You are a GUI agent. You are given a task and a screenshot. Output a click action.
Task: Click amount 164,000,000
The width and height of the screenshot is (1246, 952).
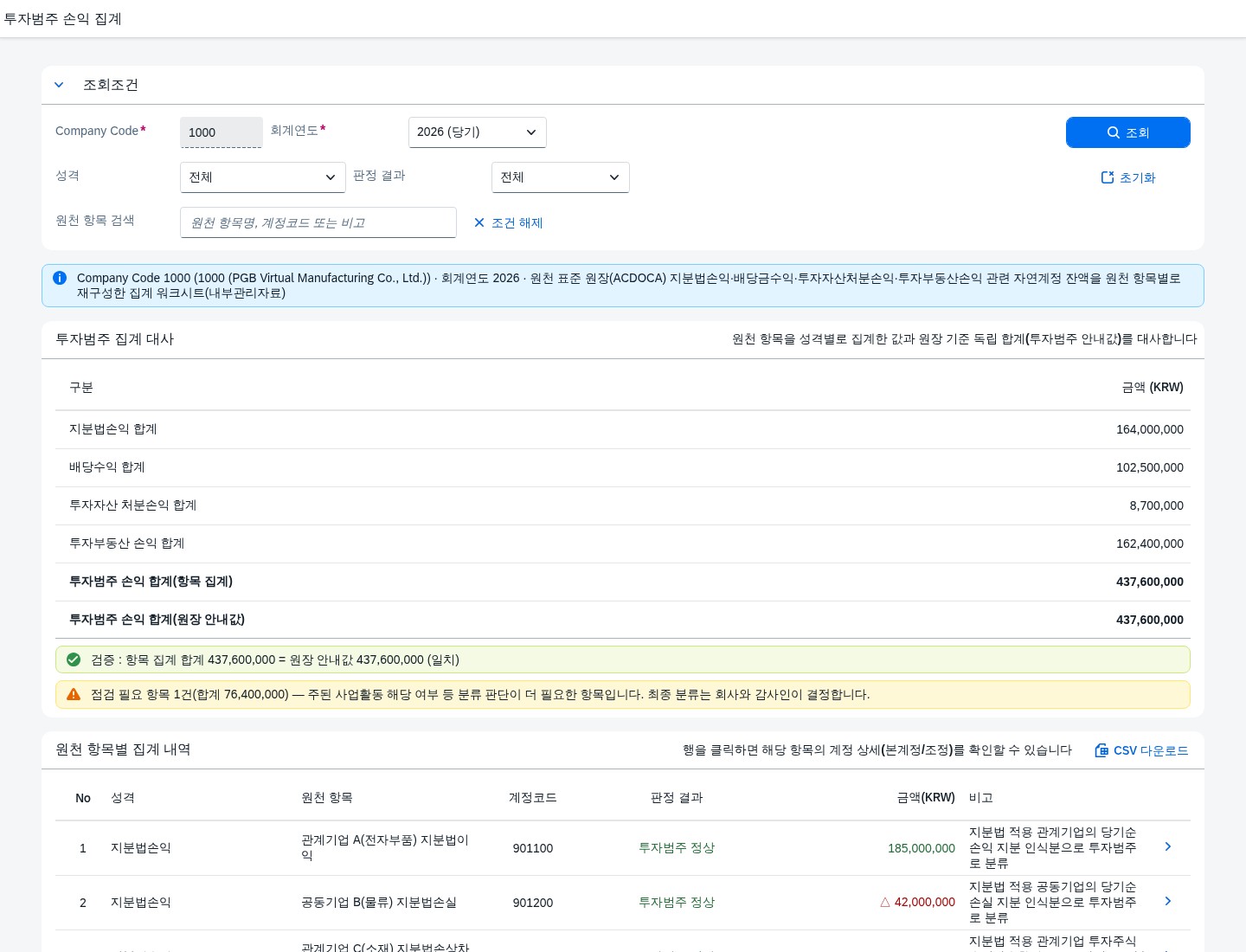pos(1149,429)
